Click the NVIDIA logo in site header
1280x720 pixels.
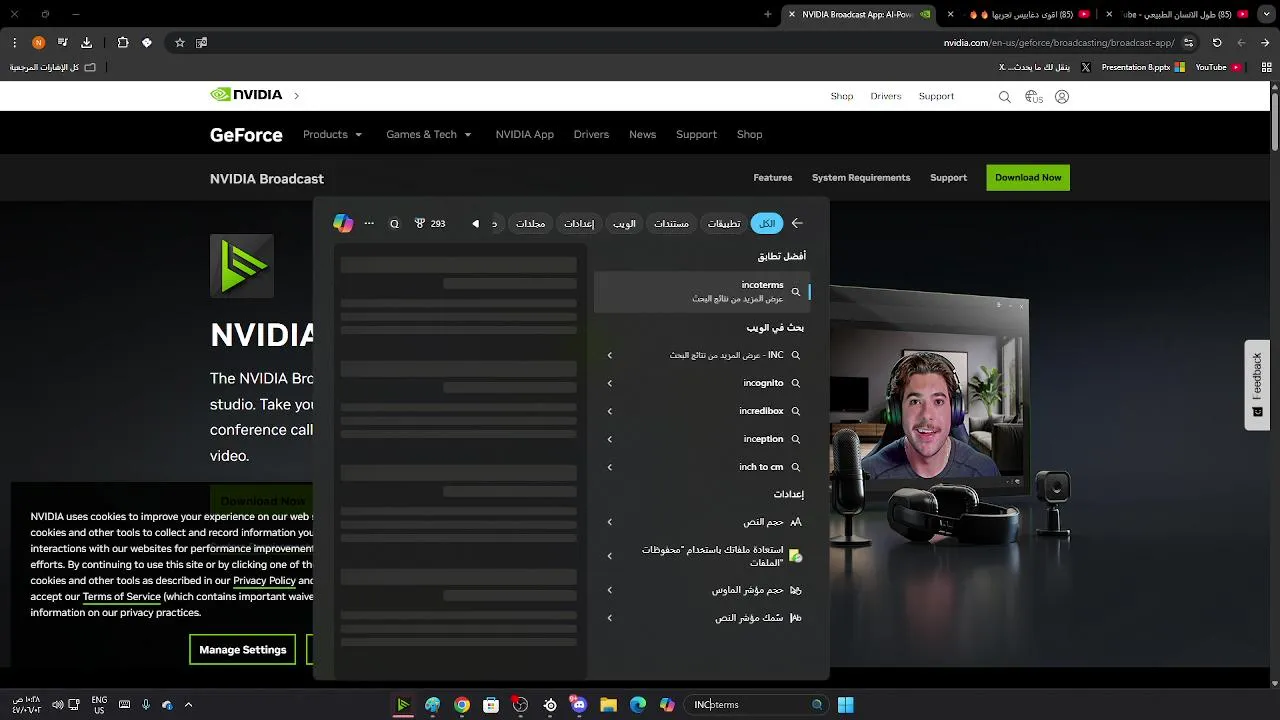pyautogui.click(x=246, y=95)
